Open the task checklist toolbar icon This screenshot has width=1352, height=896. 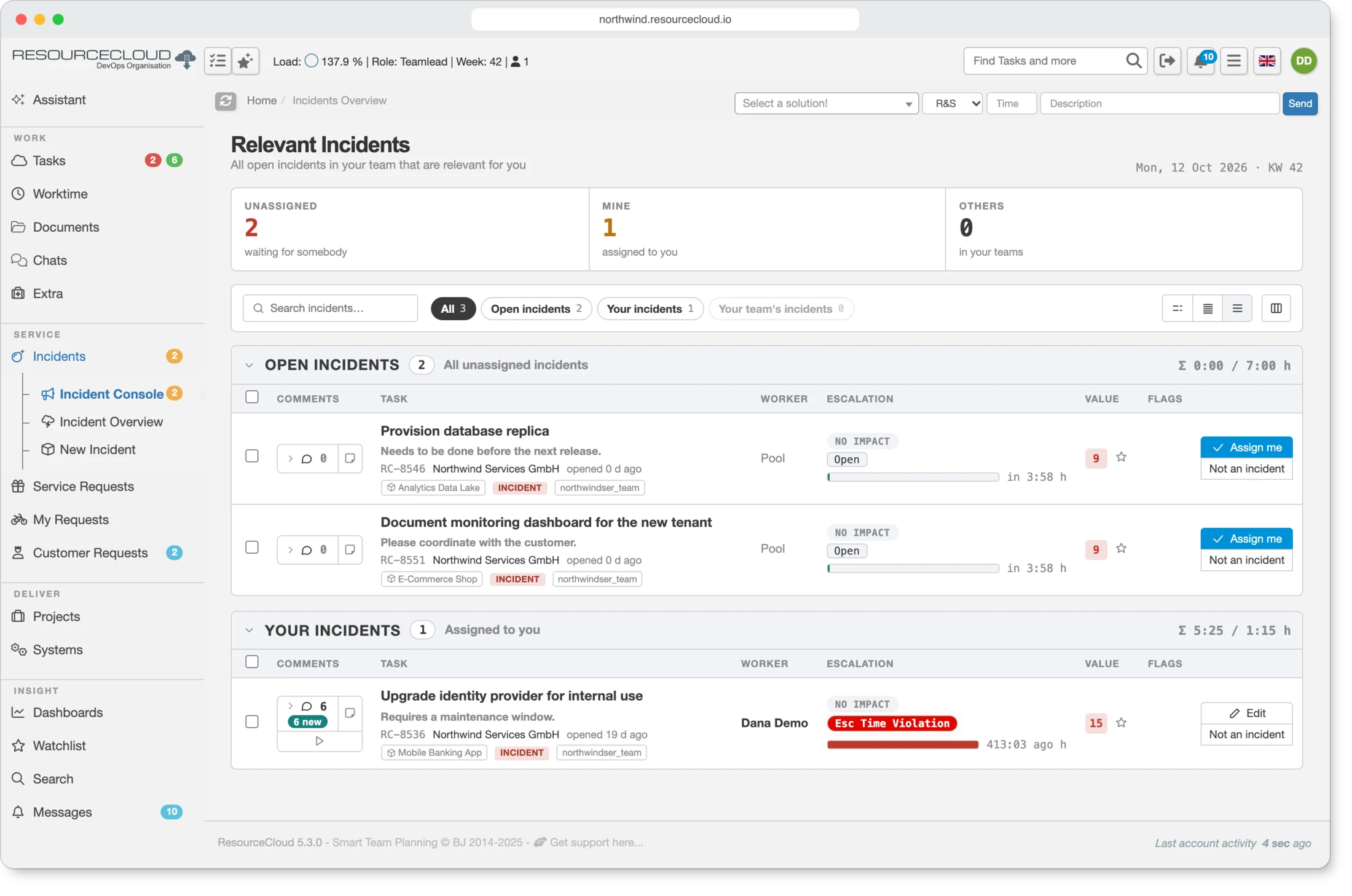coord(218,61)
